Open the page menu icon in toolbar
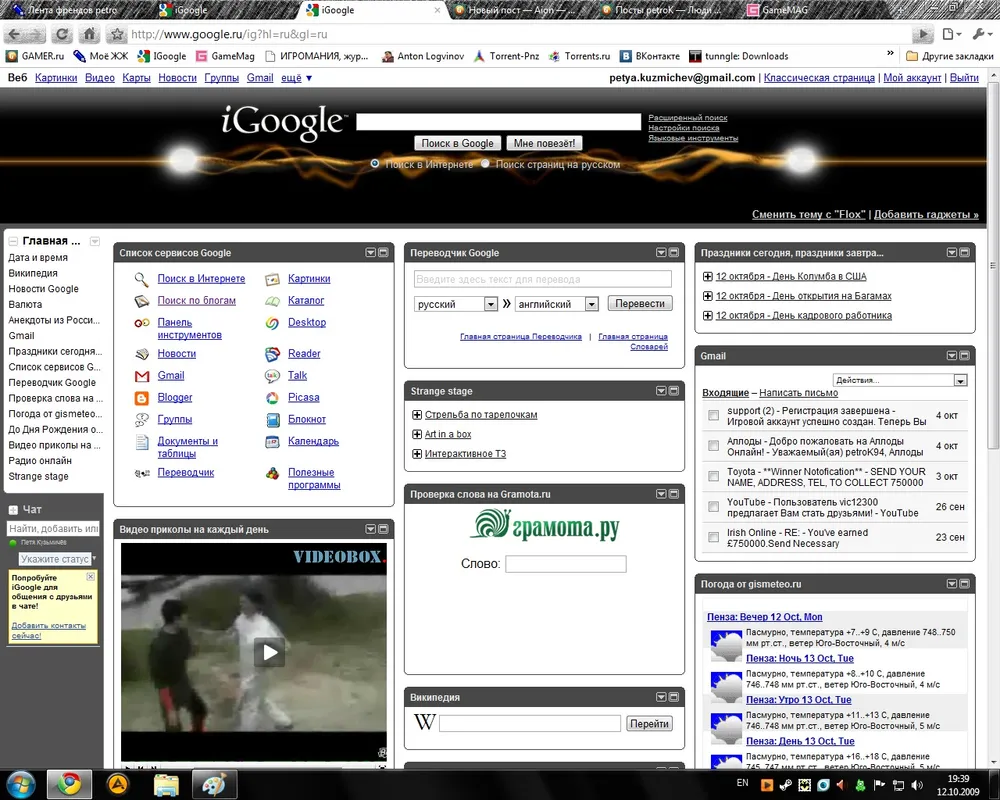Viewport: 1000px width, 800px height. click(951, 34)
